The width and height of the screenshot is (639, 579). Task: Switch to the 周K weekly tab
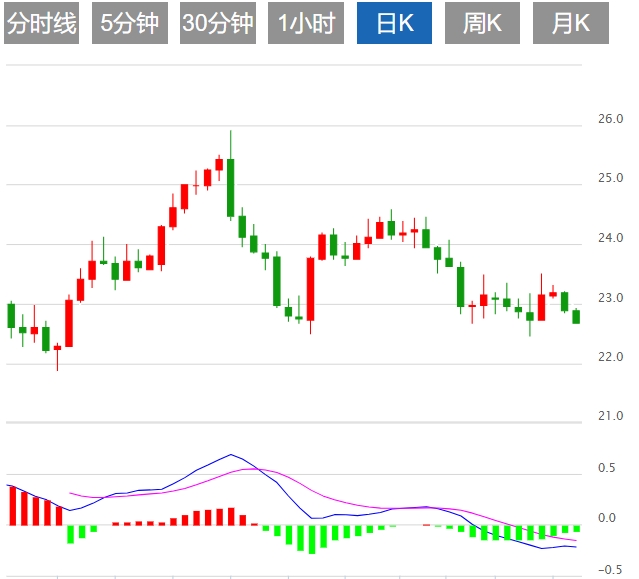(483, 23)
